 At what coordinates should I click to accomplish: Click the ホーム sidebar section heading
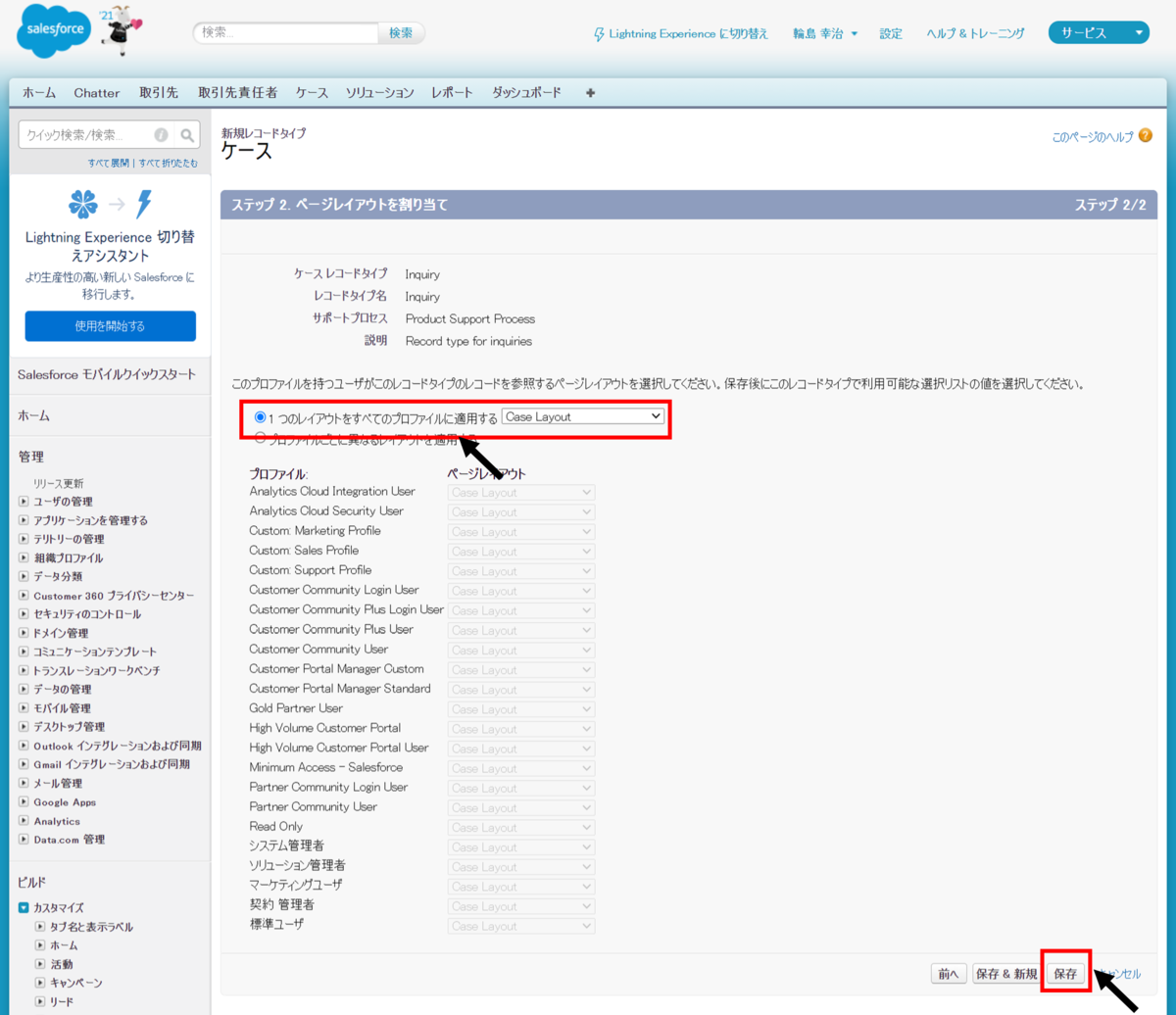tap(34, 415)
